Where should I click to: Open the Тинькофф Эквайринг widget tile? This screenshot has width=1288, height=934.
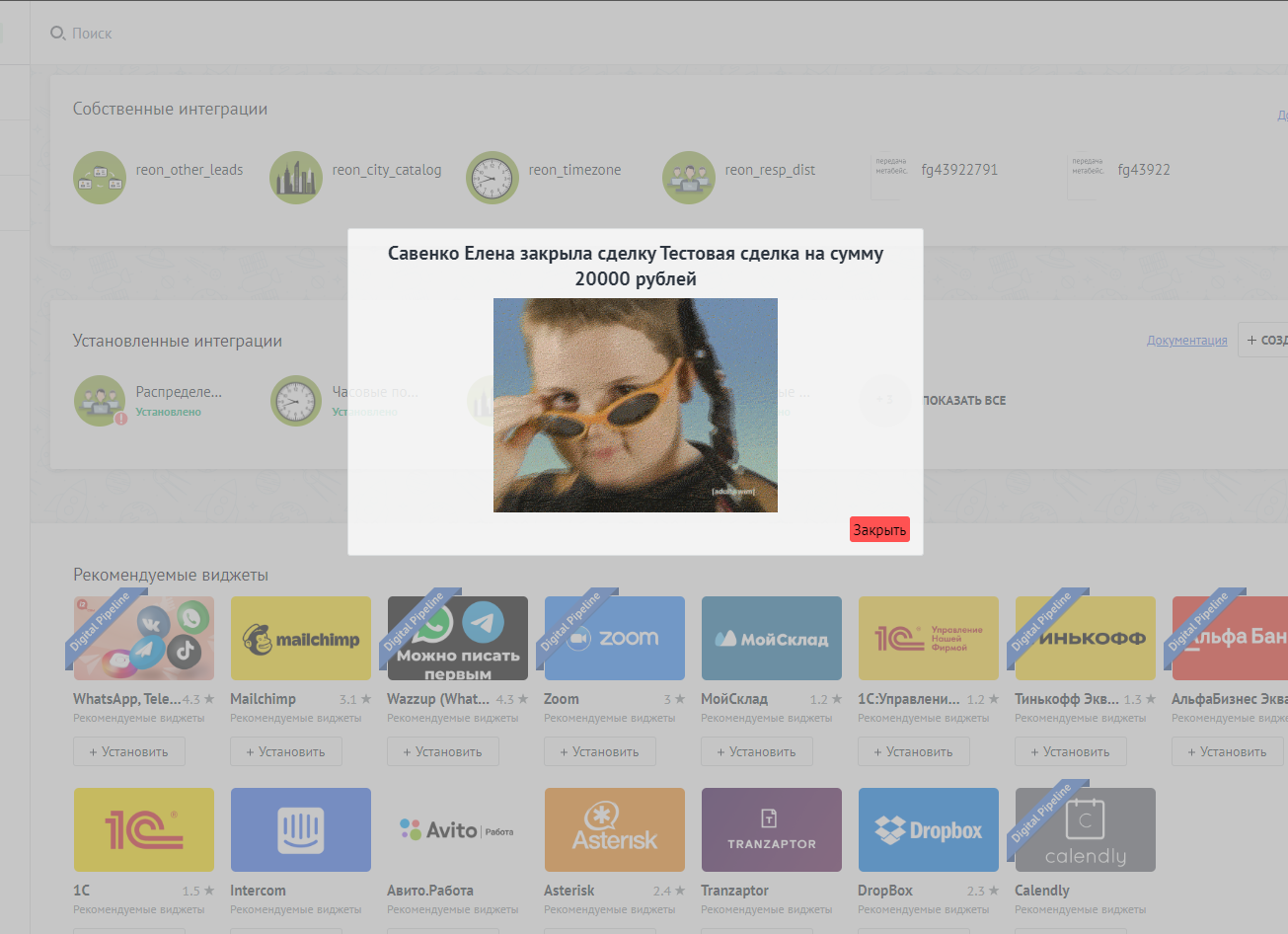pos(1086,638)
